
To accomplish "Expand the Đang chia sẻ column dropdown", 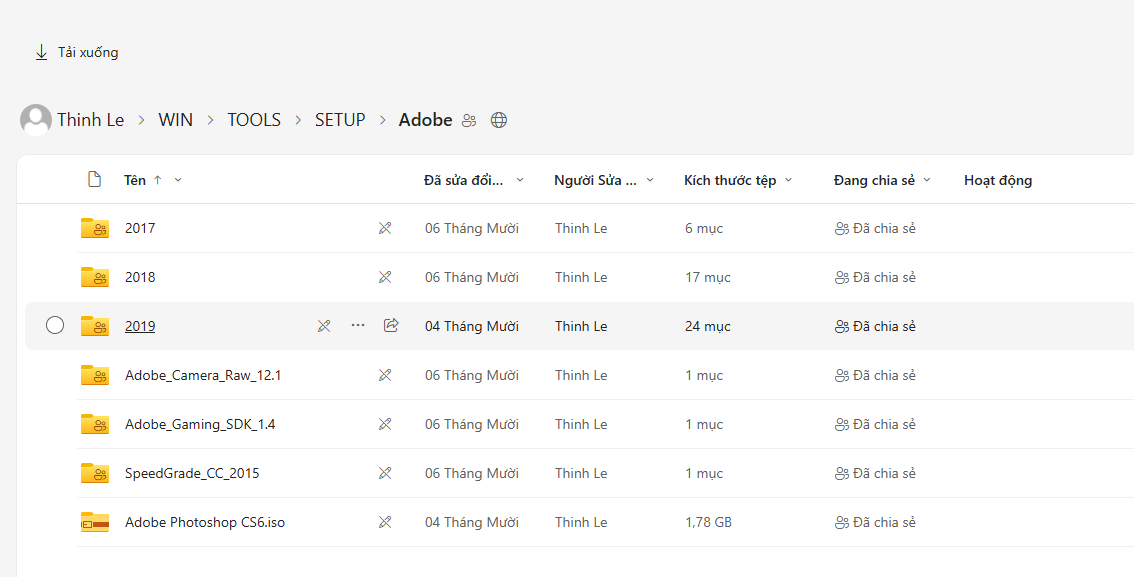I will pos(927,180).
